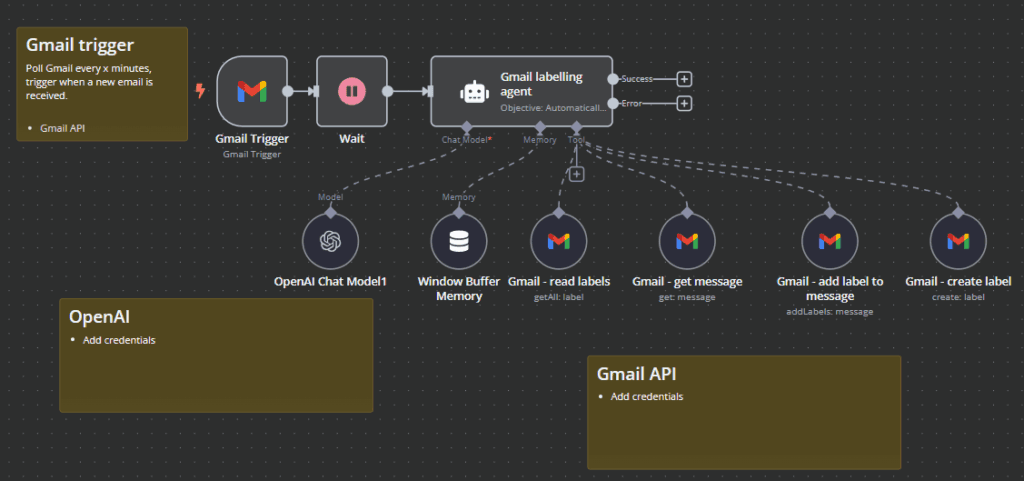This screenshot has width=1024, height=481.
Task: Select the Window Buffer Memory node
Action: click(458, 241)
